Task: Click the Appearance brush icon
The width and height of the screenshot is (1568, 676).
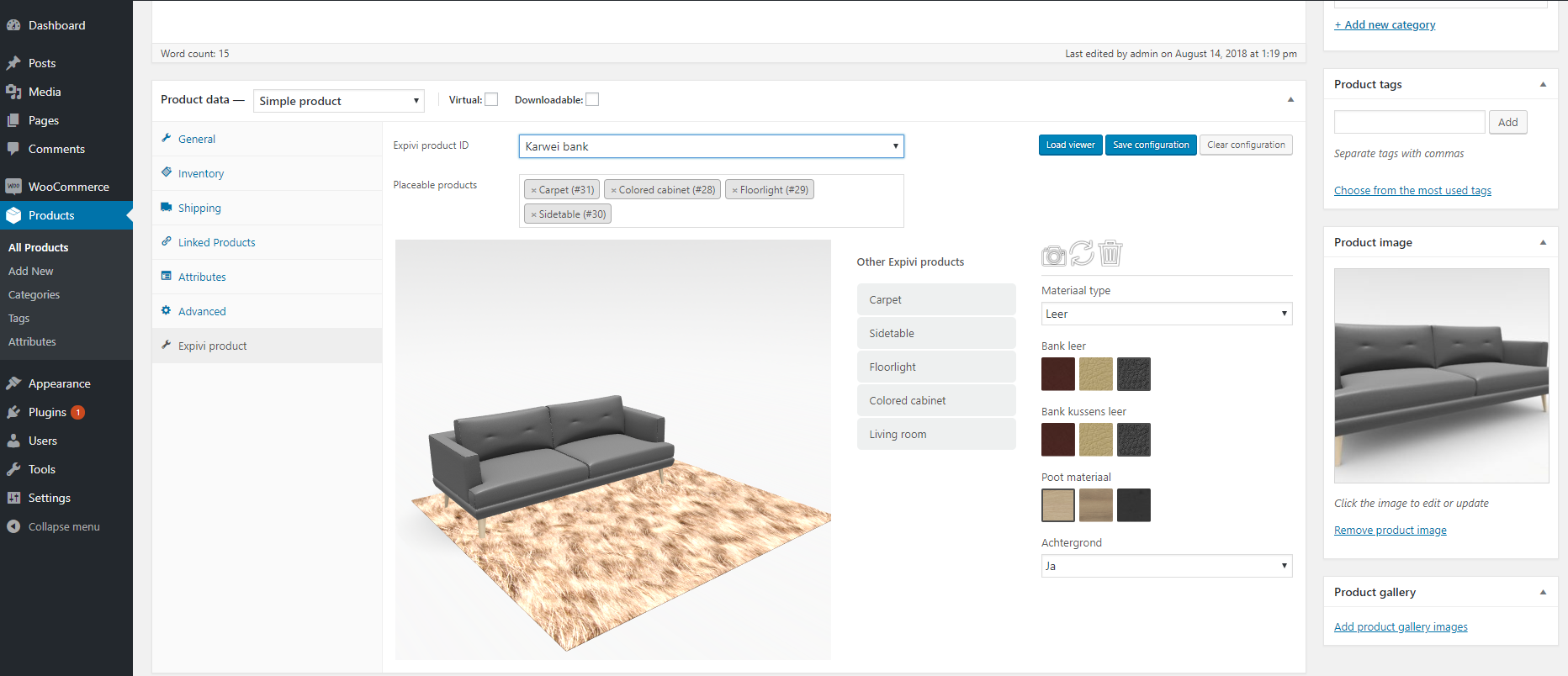Action: [x=13, y=383]
